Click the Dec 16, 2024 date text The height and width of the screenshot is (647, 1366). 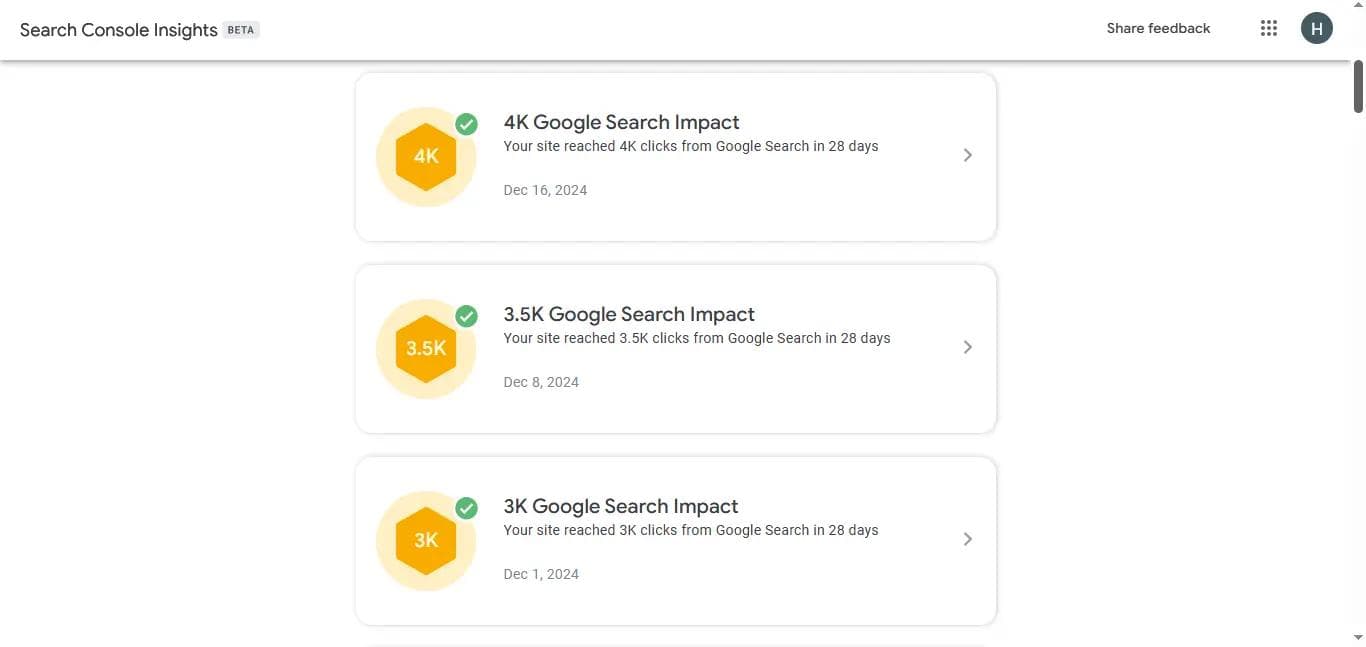(x=545, y=189)
